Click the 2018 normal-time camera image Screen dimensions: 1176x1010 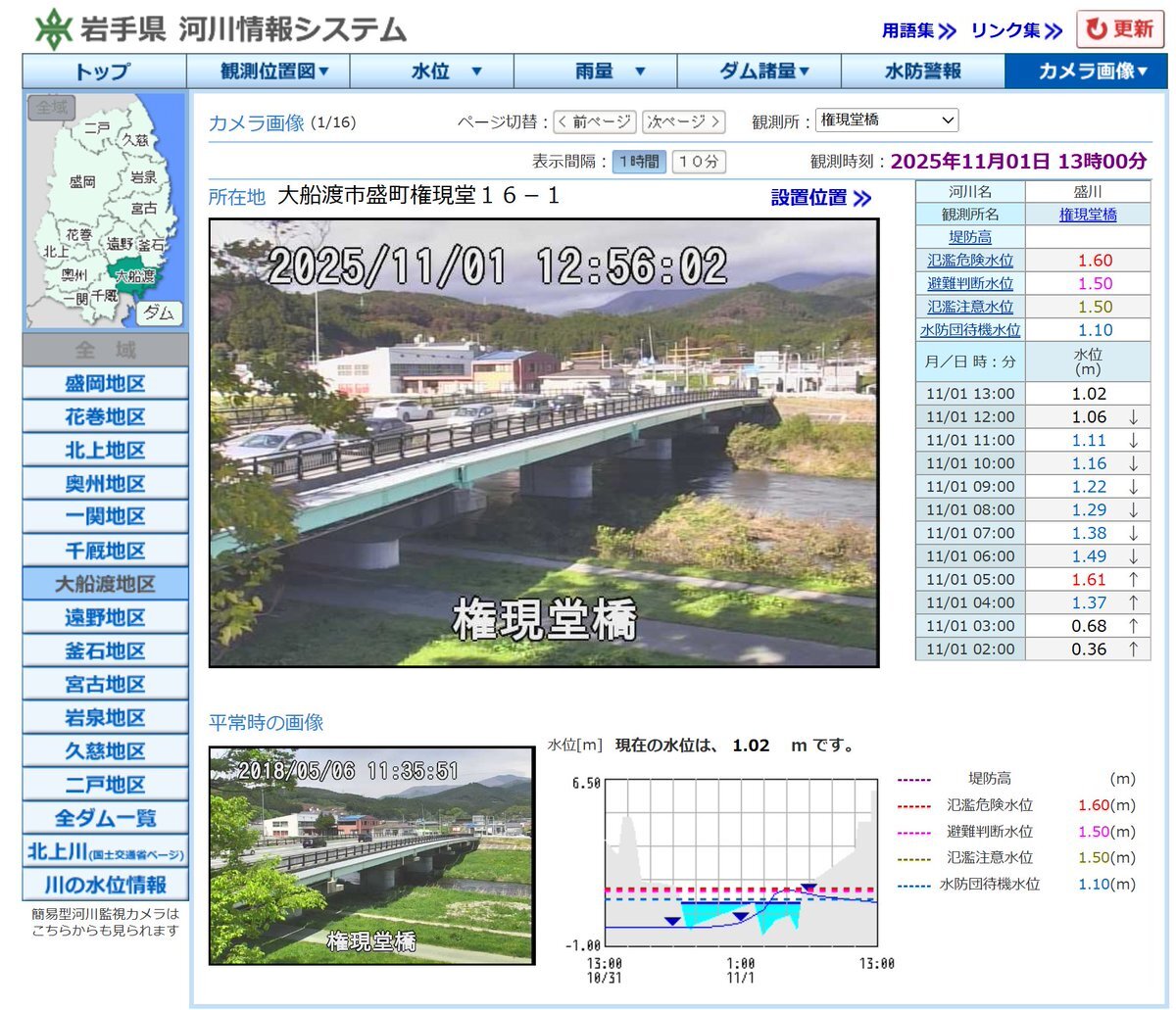tap(372, 855)
